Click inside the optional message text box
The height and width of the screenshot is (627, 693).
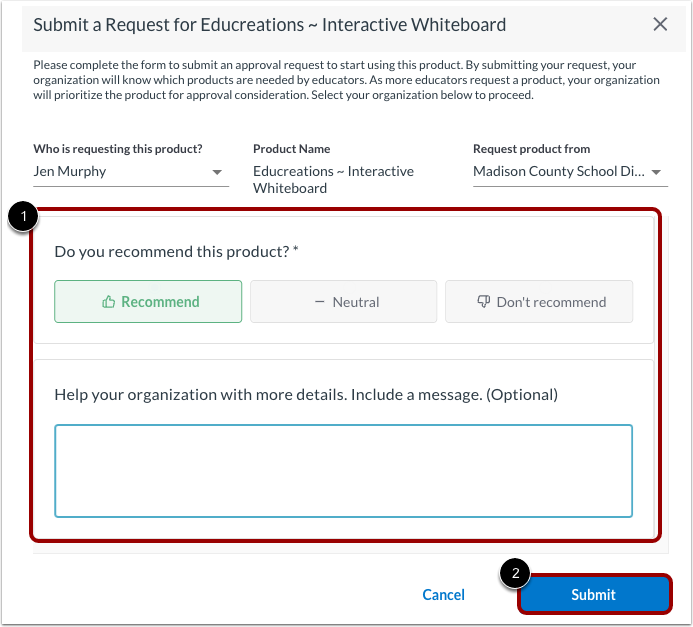[343, 471]
